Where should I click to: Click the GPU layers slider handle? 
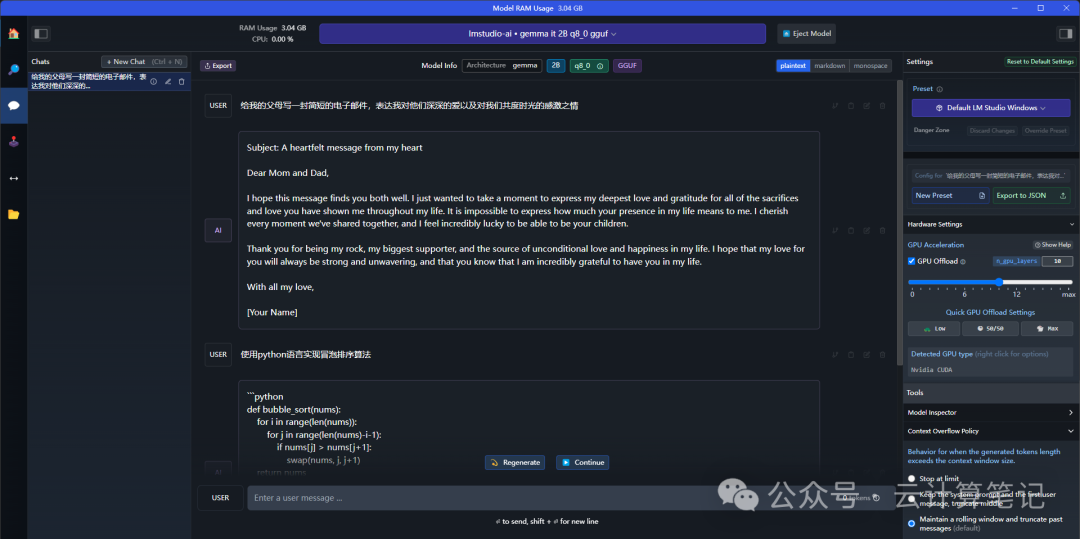(x=999, y=282)
